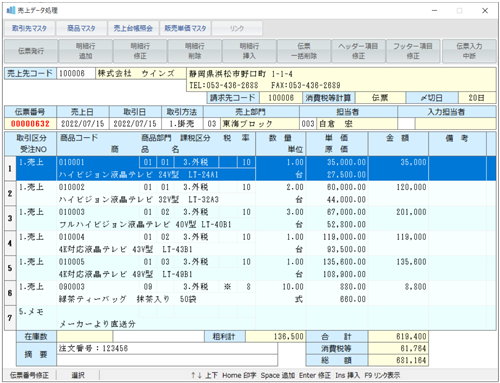
Task: Click the 5.メモ transaction type
Action: (x=31, y=312)
